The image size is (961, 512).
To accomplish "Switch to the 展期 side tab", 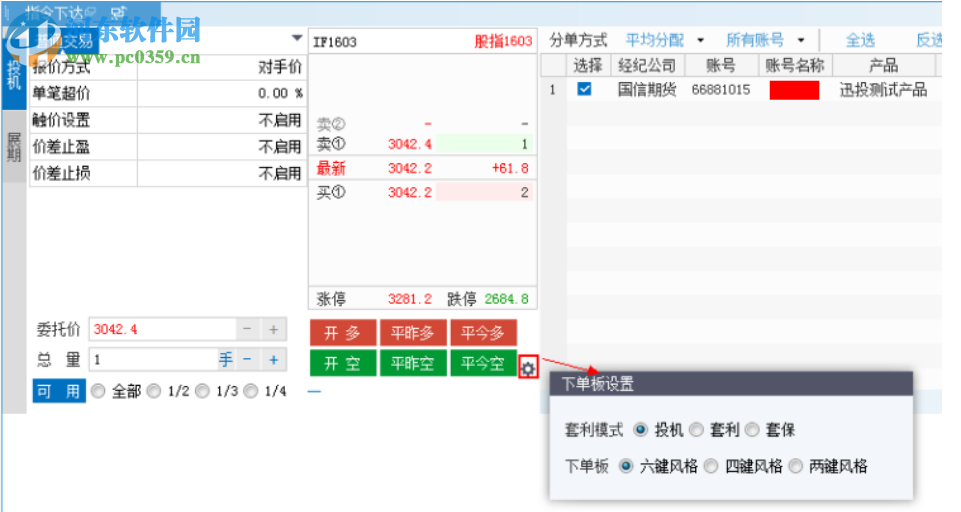I will tap(13, 147).
